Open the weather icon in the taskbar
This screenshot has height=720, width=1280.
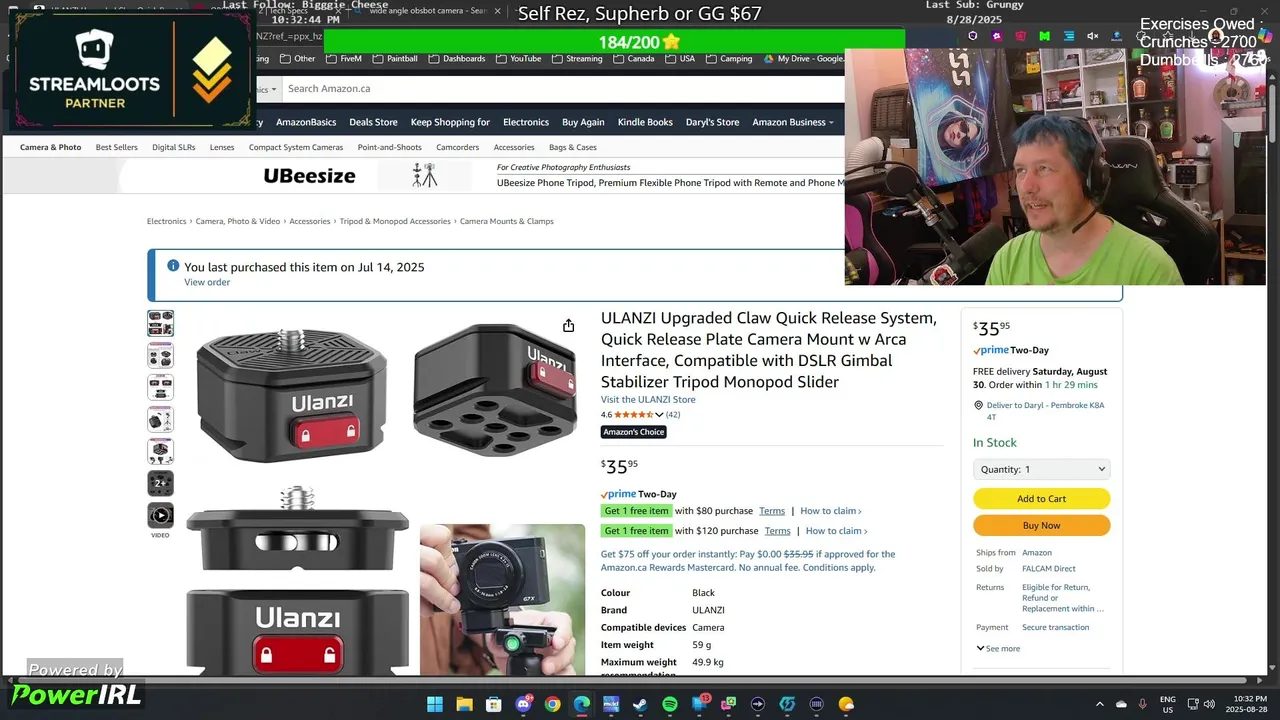(846, 704)
